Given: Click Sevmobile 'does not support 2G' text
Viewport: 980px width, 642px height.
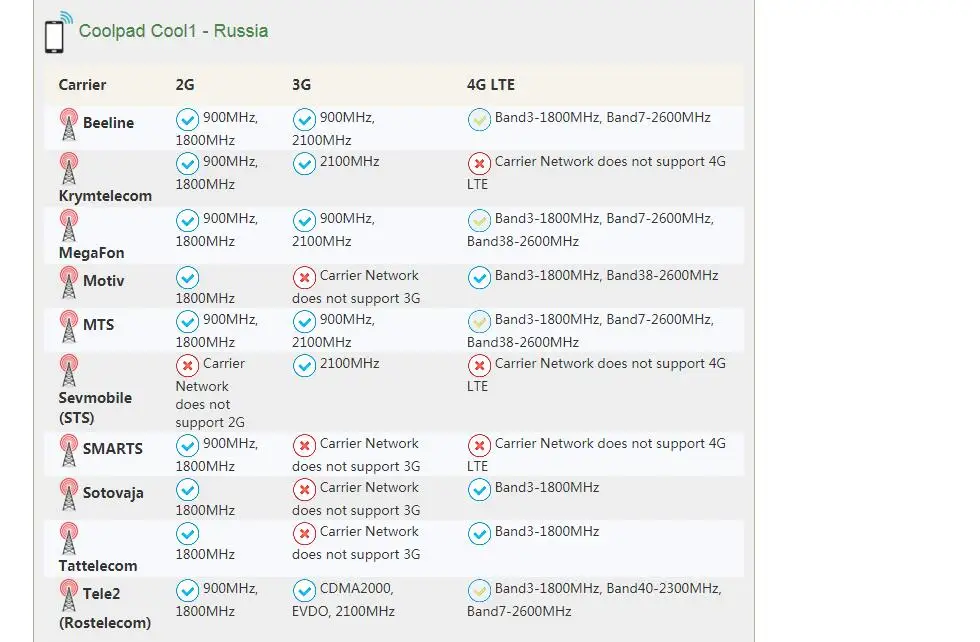Looking at the screenshot, I should (x=210, y=413).
